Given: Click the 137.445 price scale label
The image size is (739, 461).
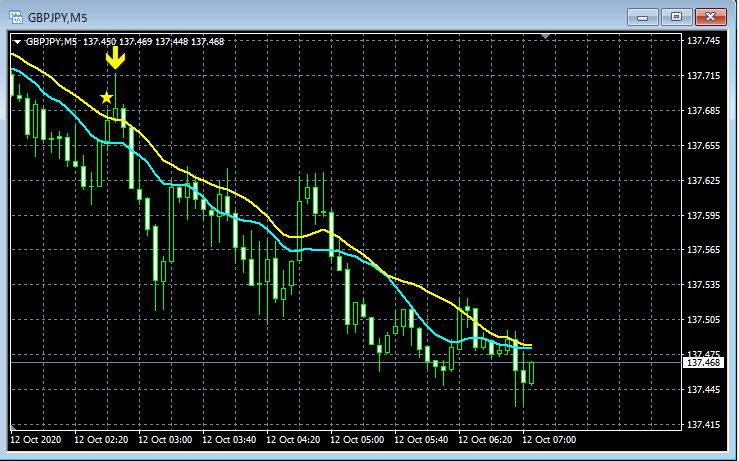Looking at the screenshot, I should click(x=704, y=389).
